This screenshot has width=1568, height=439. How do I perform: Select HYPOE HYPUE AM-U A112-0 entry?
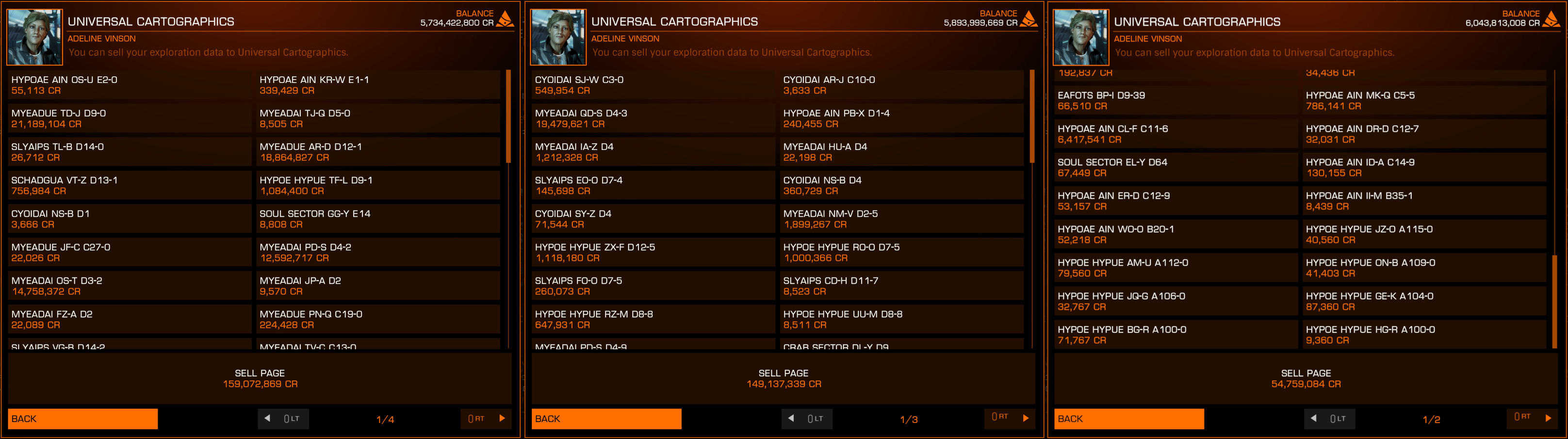click(1176, 268)
